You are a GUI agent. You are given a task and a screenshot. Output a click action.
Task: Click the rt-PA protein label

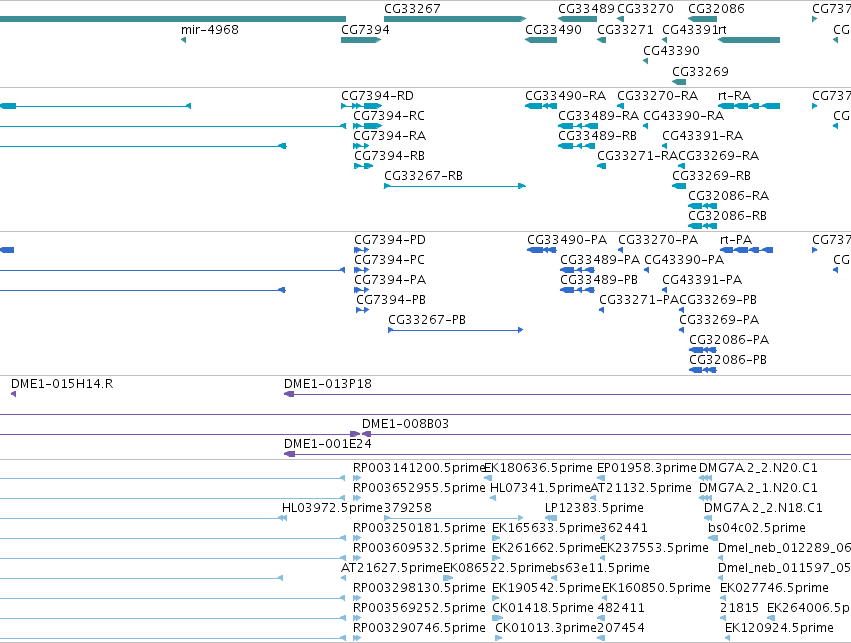tap(736, 240)
